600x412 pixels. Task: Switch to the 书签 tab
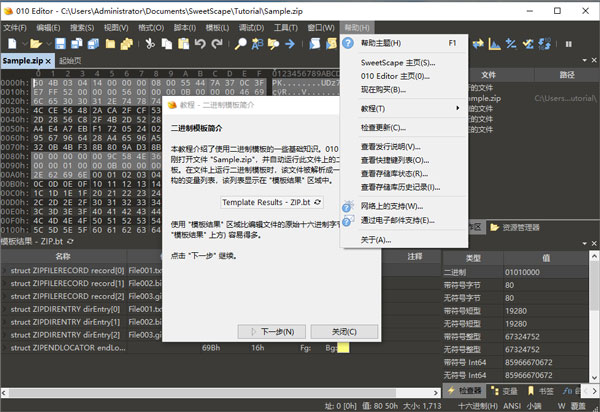[541, 391]
